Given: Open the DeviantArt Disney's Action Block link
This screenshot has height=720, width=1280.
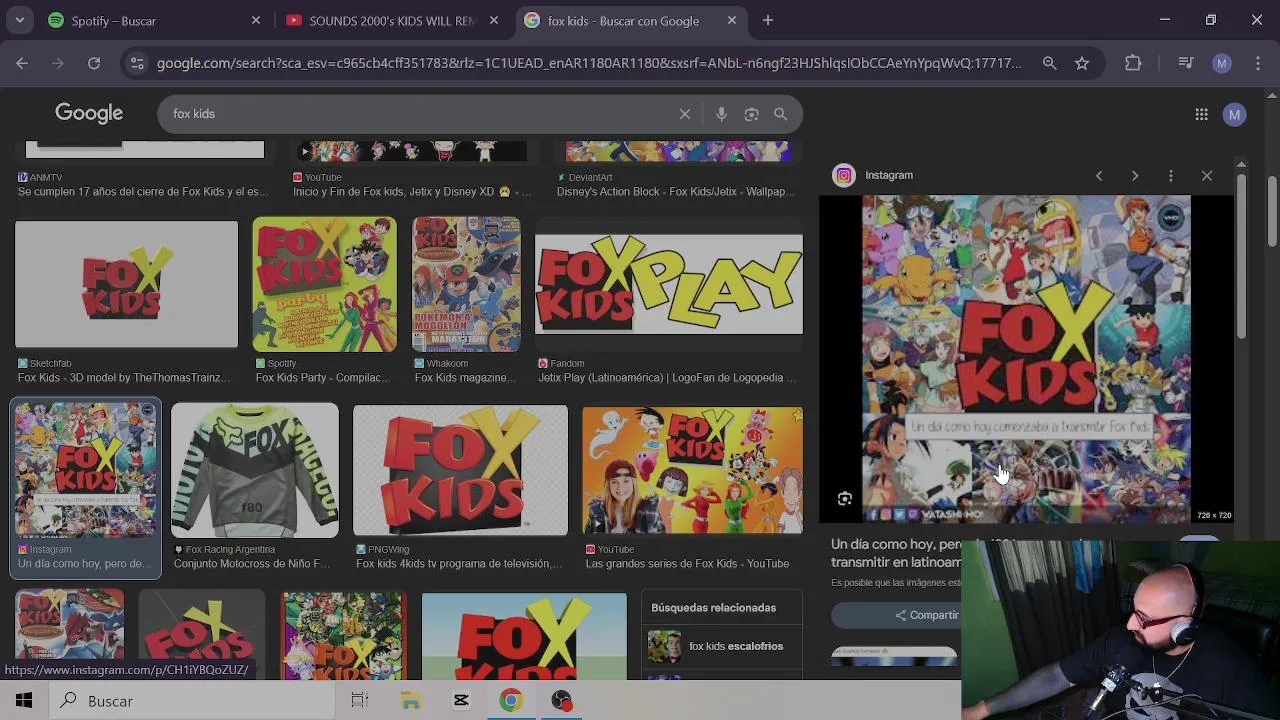Looking at the screenshot, I should [x=676, y=191].
